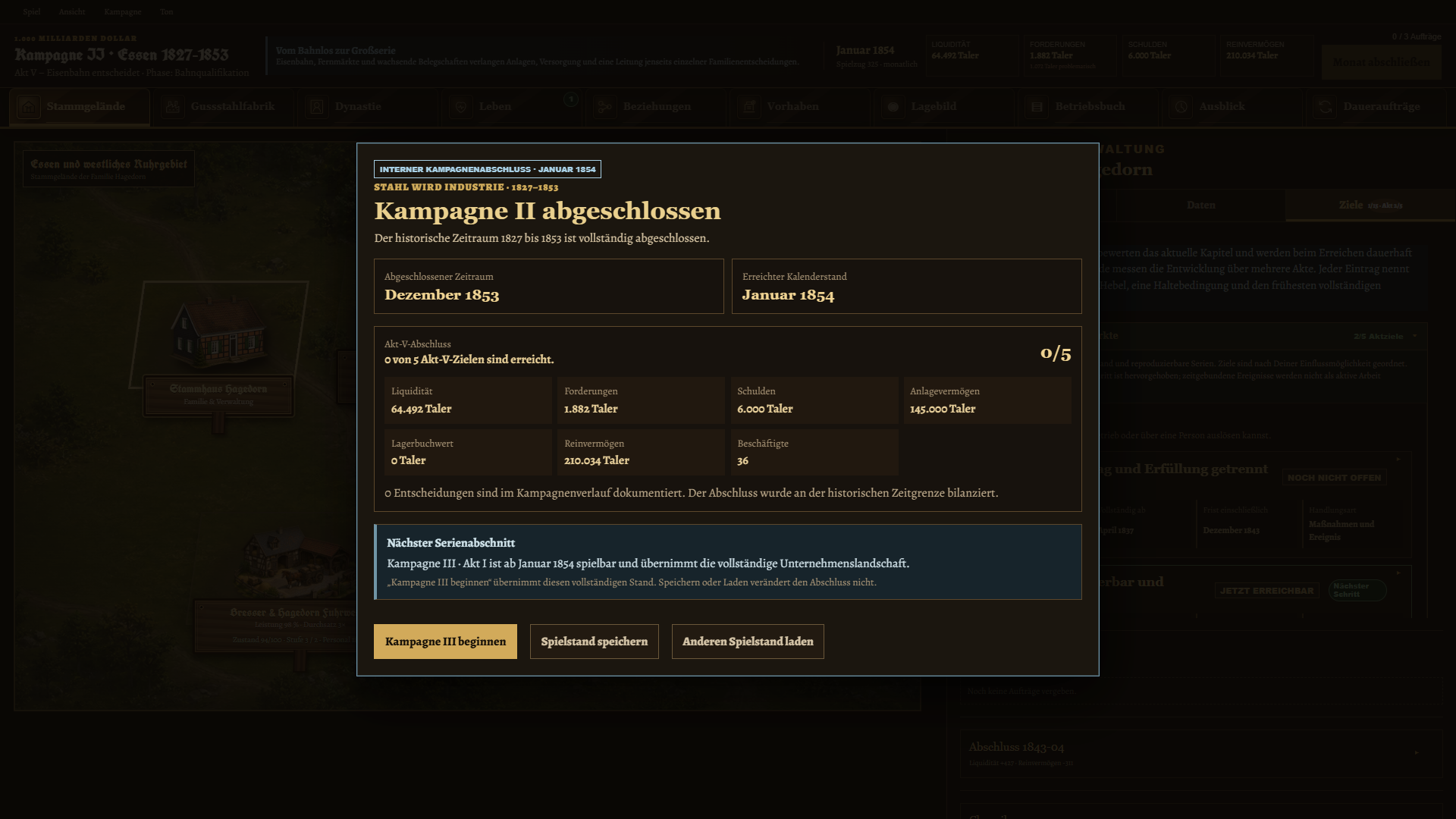Click the Vorhaben icon
This screenshot has width=1456, height=819.
(749, 107)
